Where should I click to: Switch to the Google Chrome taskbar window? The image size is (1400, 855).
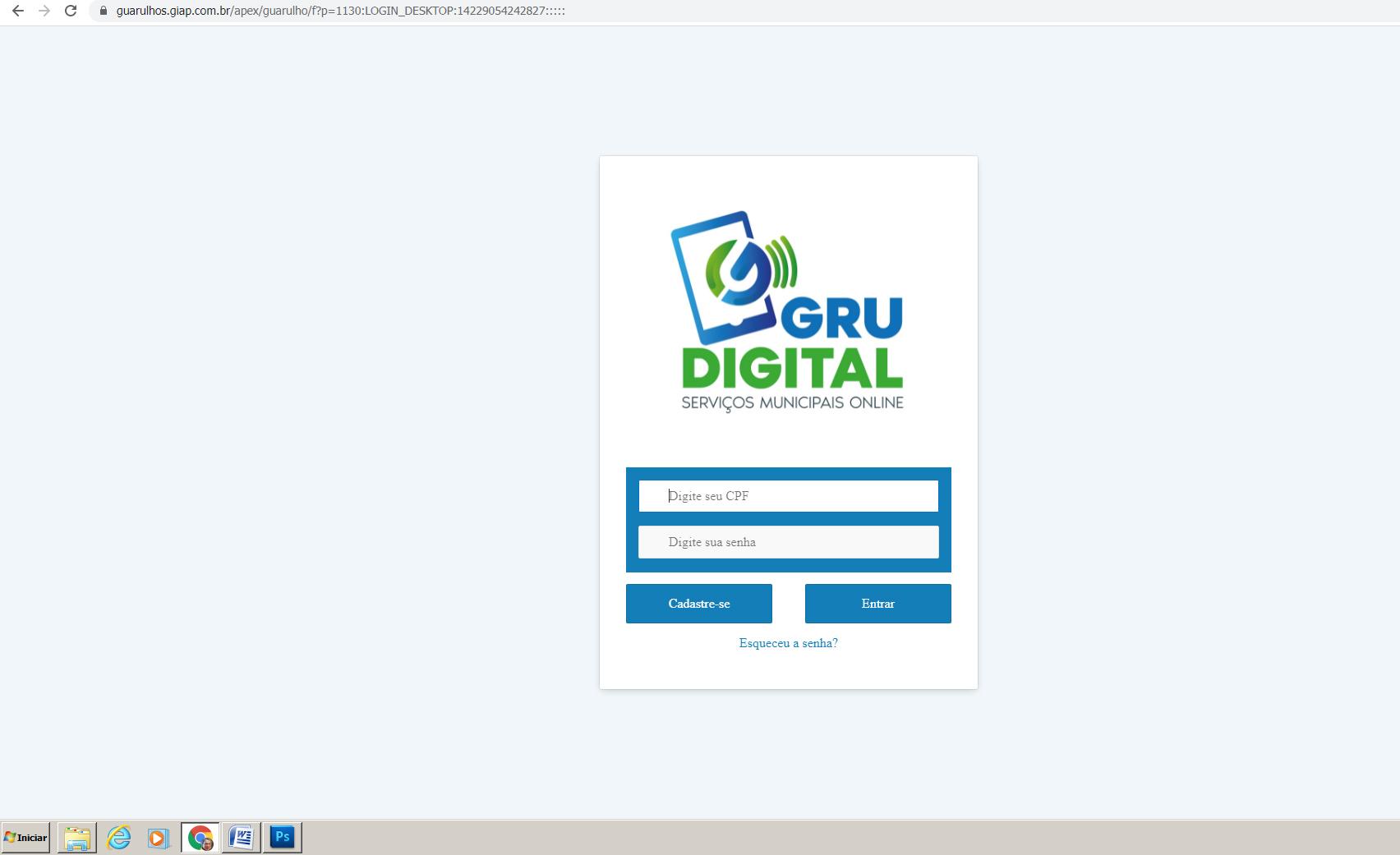coord(200,837)
